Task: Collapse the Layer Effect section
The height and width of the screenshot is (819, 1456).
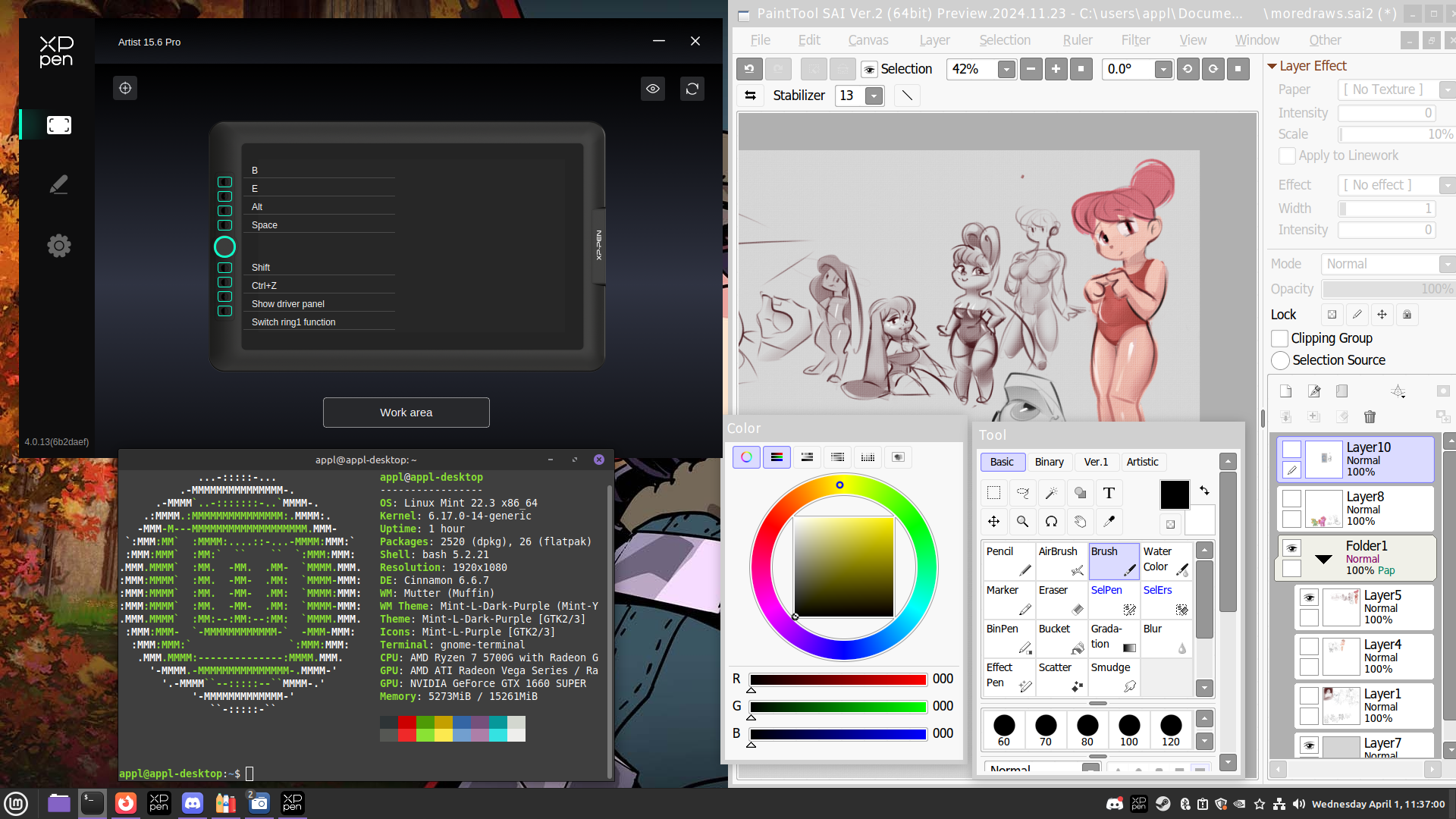Action: (1272, 66)
